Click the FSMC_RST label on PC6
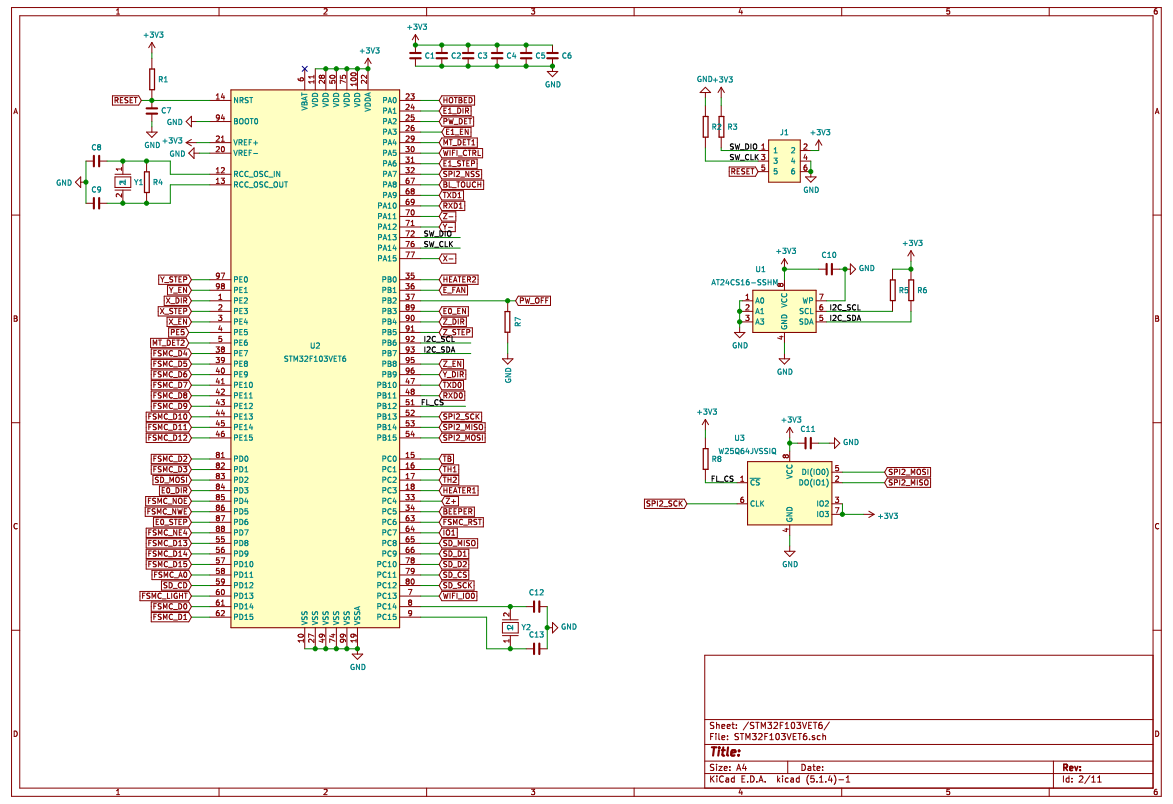 462,522
